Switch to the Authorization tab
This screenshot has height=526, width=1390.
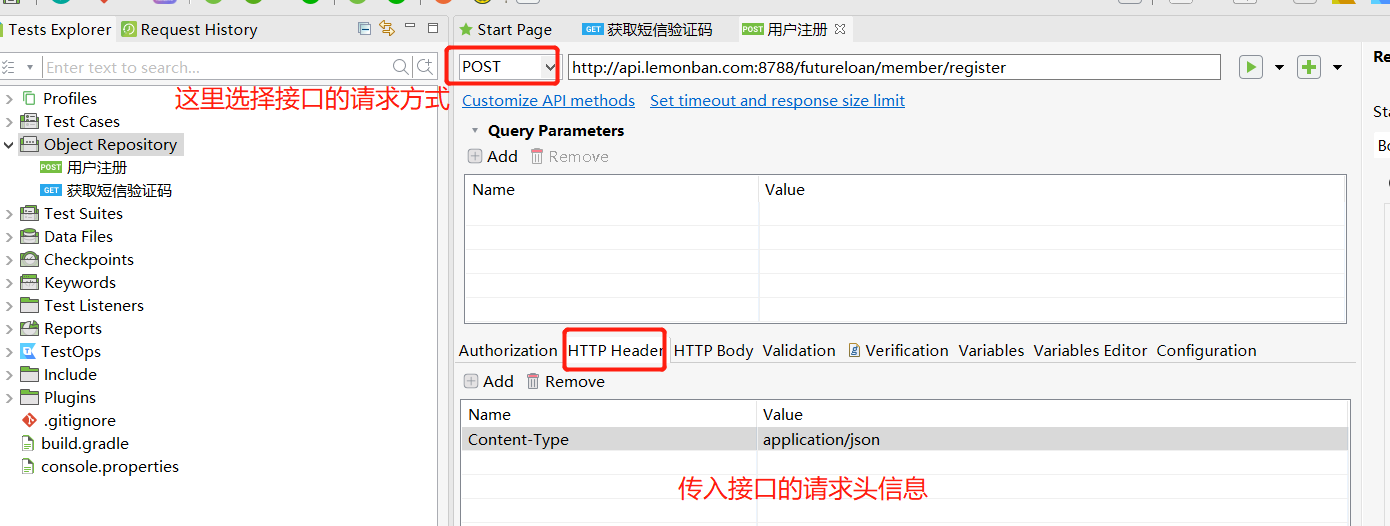point(508,350)
